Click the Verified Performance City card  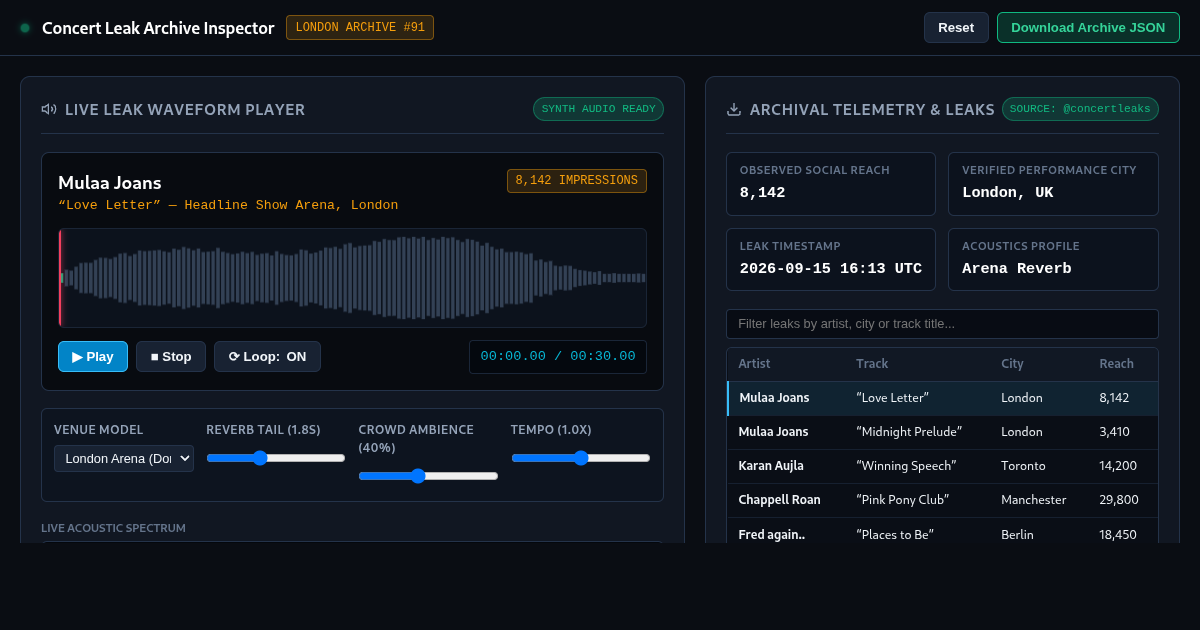coord(1053,184)
